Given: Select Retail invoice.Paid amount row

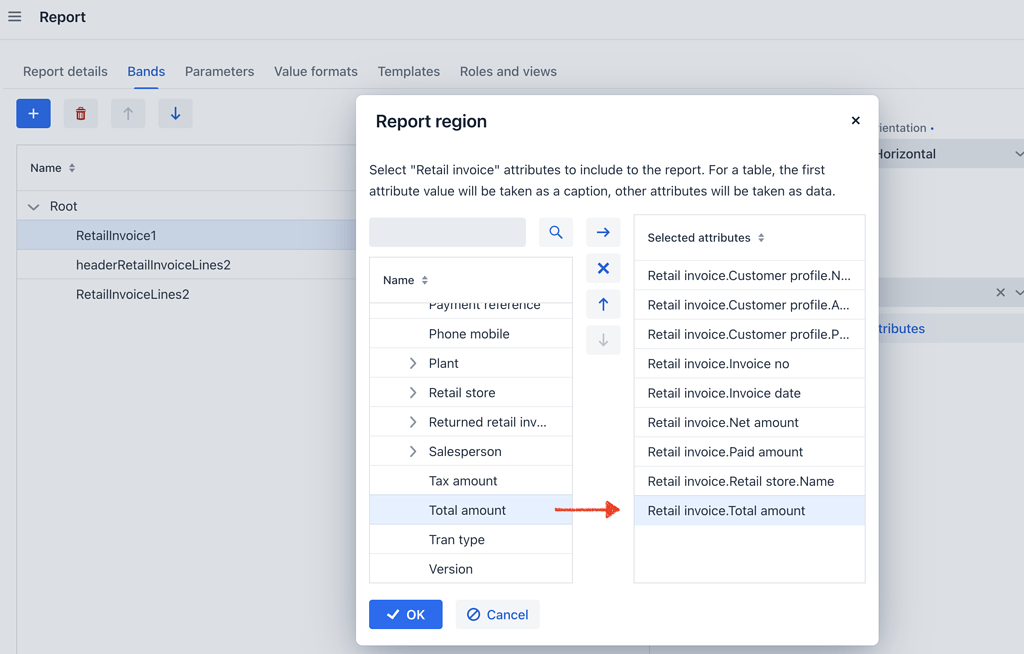Looking at the screenshot, I should 750,452.
